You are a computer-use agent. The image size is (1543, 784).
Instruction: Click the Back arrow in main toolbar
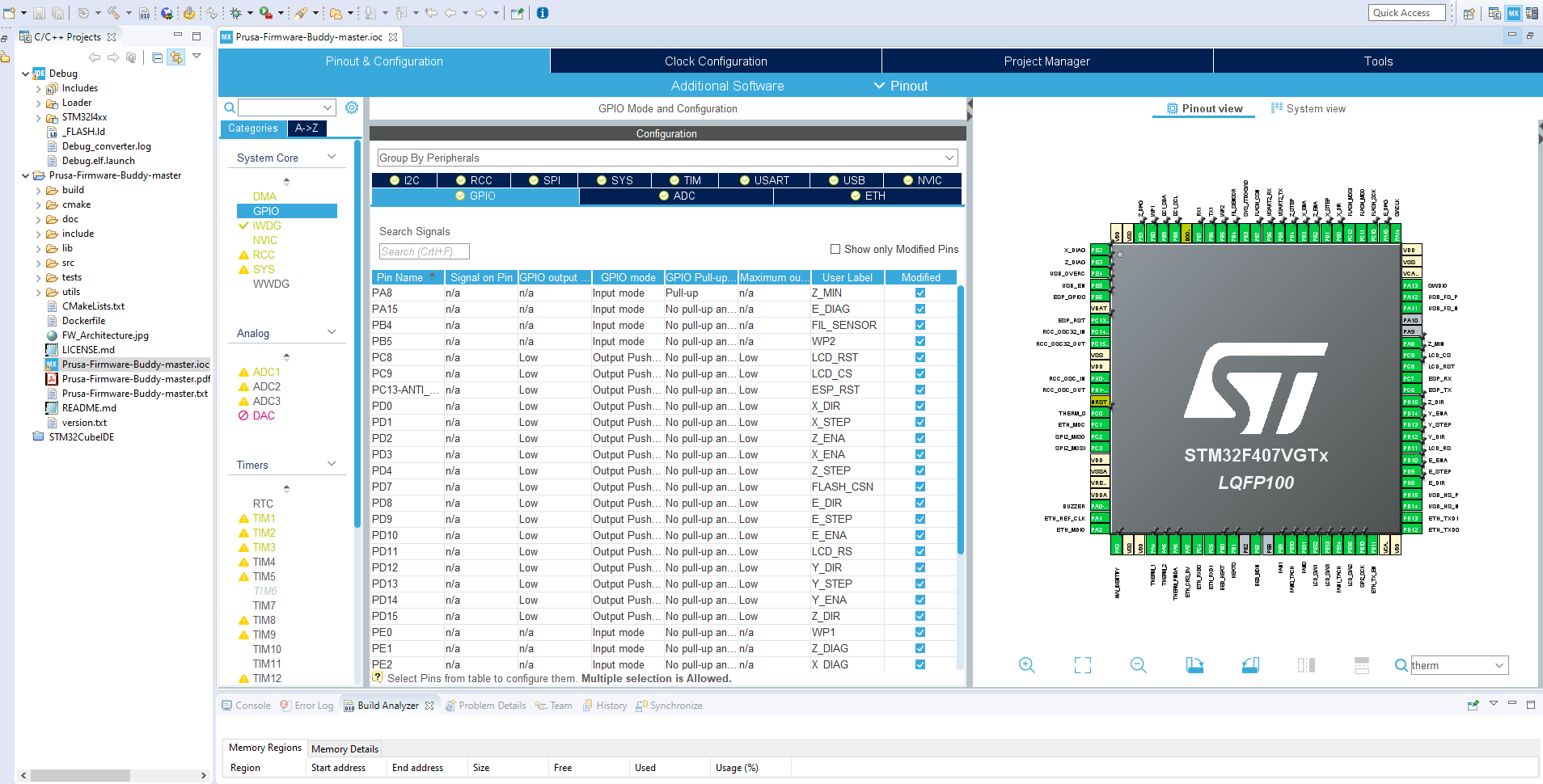coord(450,13)
